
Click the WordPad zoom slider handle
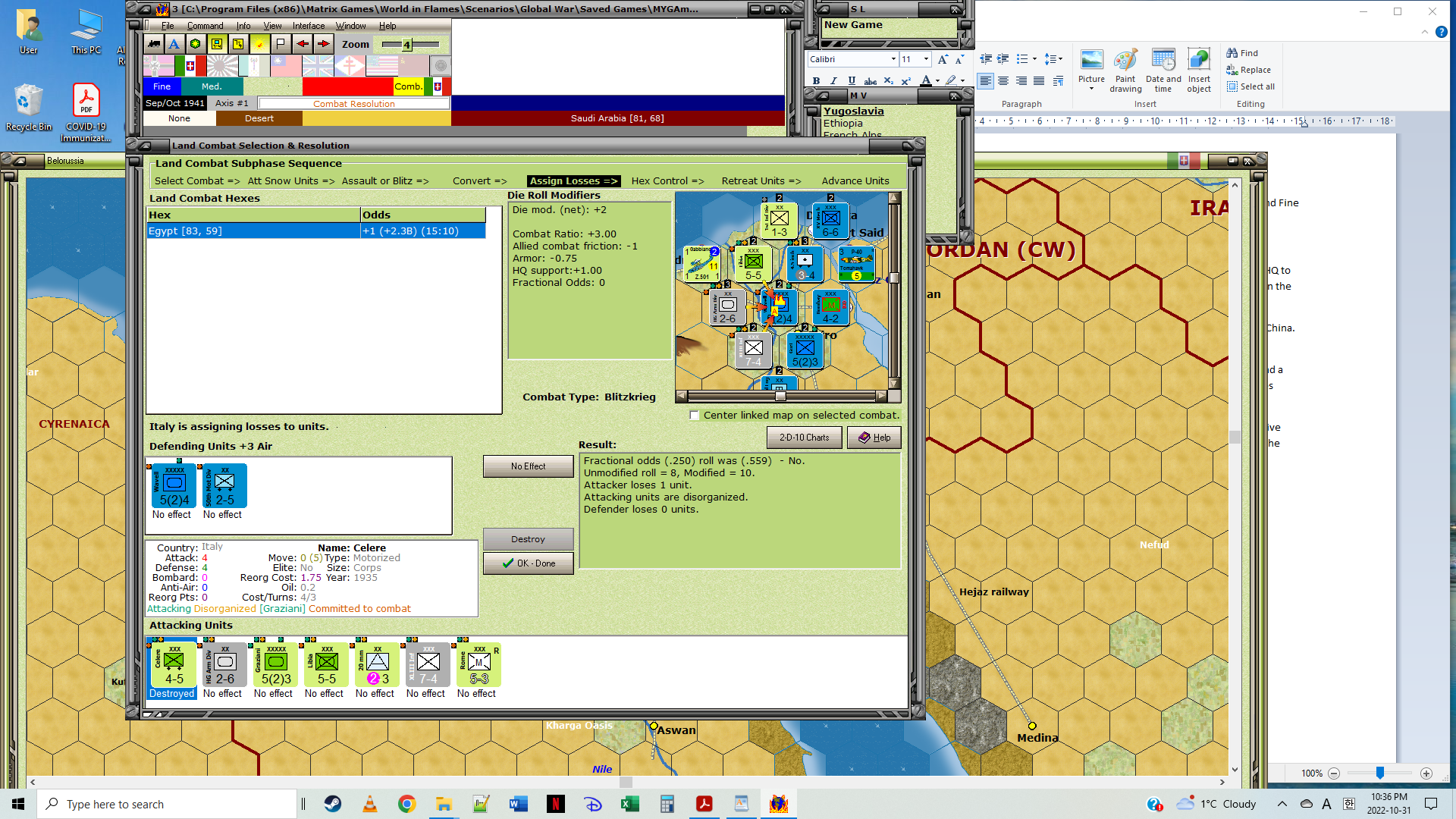coord(1380,773)
